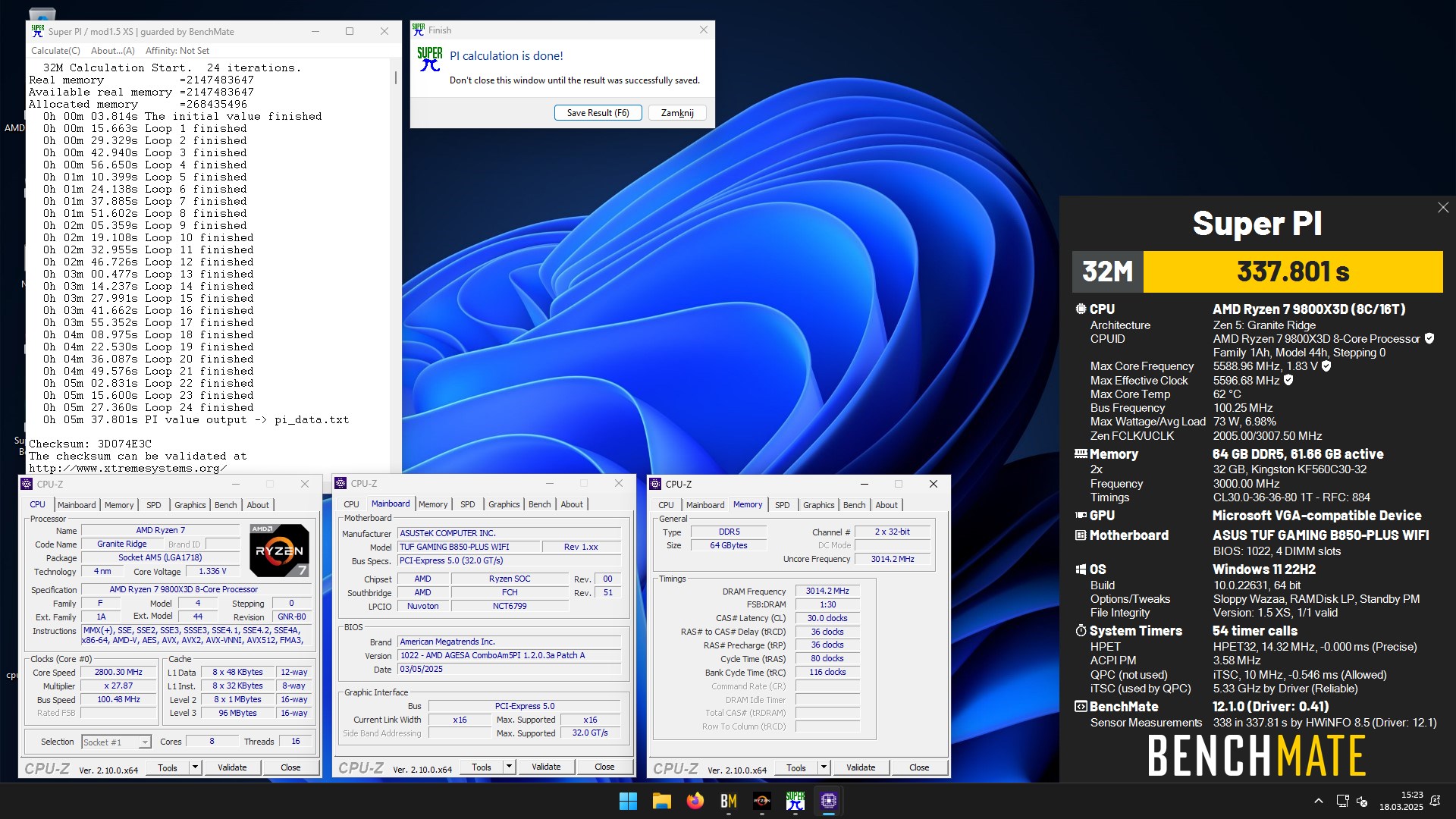The height and width of the screenshot is (819, 1456).
Task: Click Ryzen 7 logo in CPU-Z
Action: click(x=279, y=551)
